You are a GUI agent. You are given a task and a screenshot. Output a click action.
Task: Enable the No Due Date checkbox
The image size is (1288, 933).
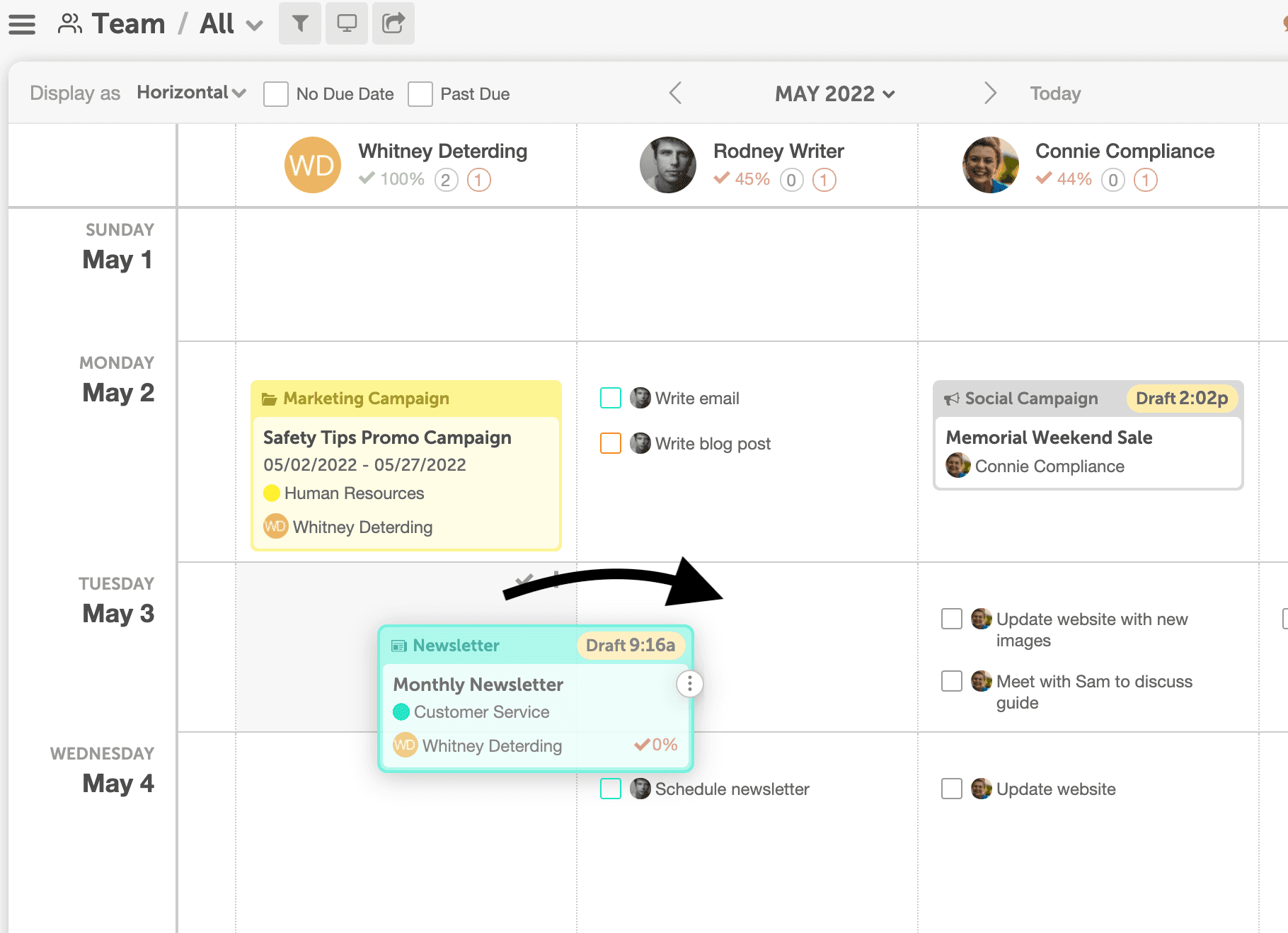[x=276, y=93]
